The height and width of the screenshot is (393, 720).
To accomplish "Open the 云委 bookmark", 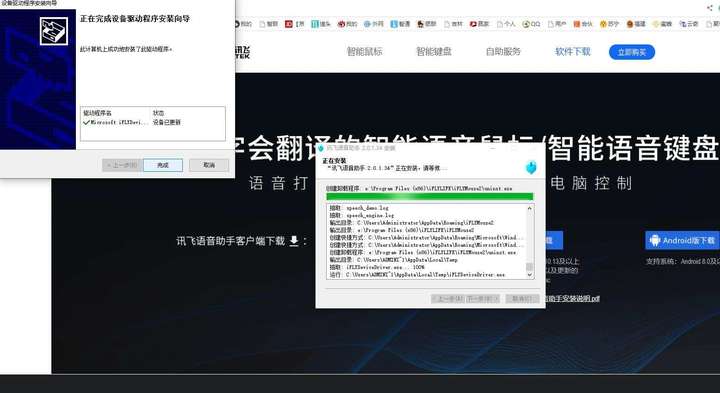I will tap(689, 24).
